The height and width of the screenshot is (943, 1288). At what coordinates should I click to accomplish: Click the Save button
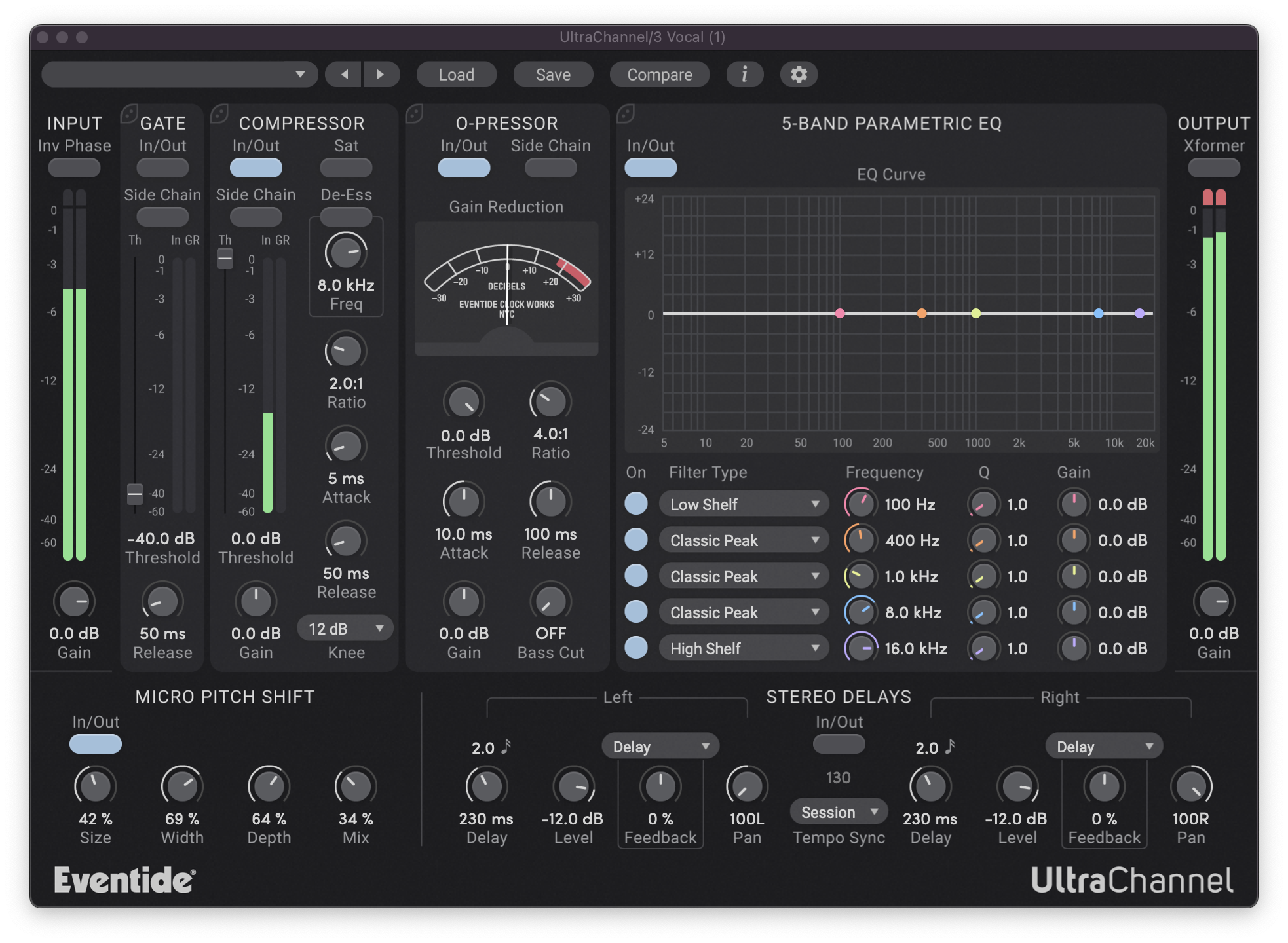click(553, 75)
